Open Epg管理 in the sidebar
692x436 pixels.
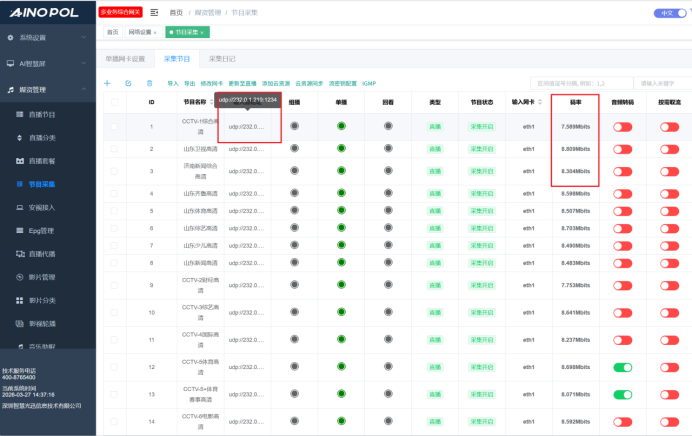point(41,230)
